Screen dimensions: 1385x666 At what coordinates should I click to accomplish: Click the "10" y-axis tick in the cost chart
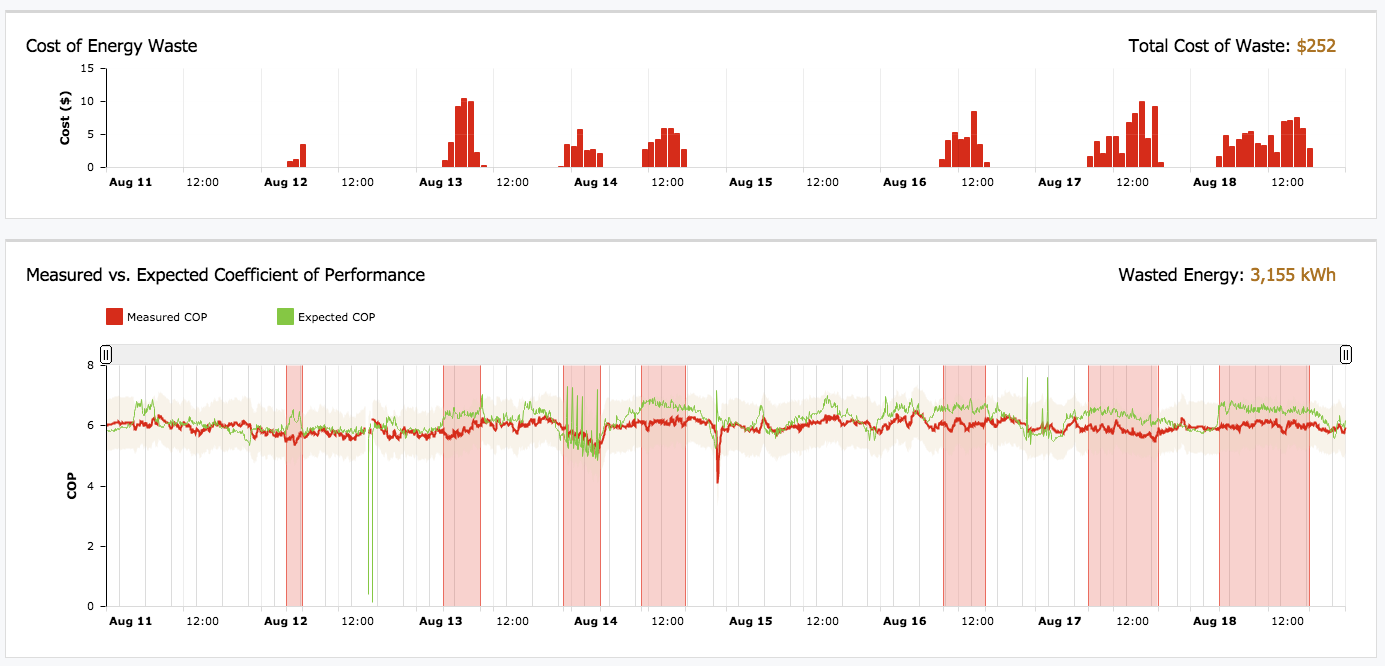click(x=88, y=101)
